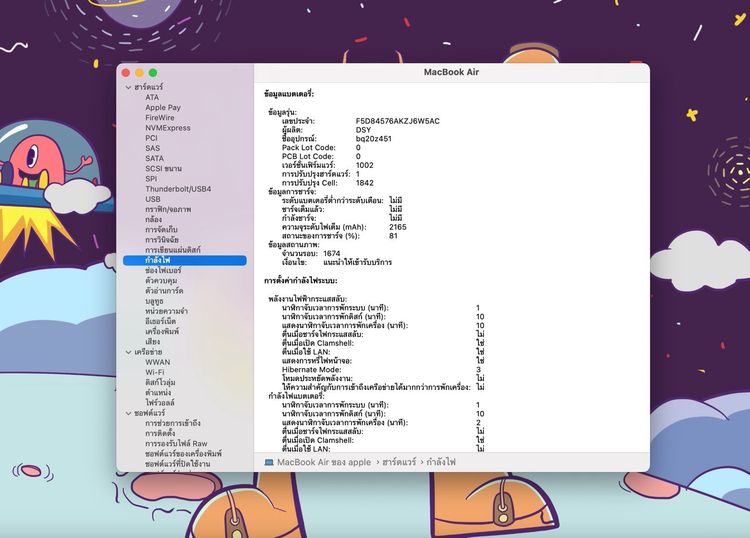Select Wi-Fi in the network list
Image resolution: width=750 pixels, height=538 pixels.
coord(155,372)
